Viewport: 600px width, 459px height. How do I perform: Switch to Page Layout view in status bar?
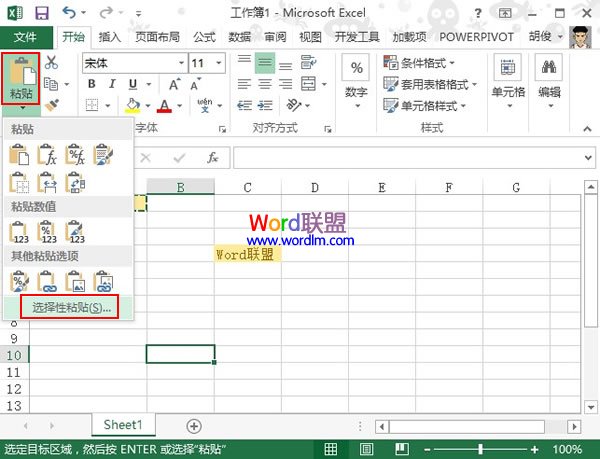366,449
